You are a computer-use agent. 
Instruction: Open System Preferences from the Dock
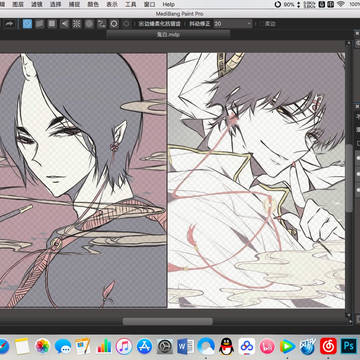165,347
